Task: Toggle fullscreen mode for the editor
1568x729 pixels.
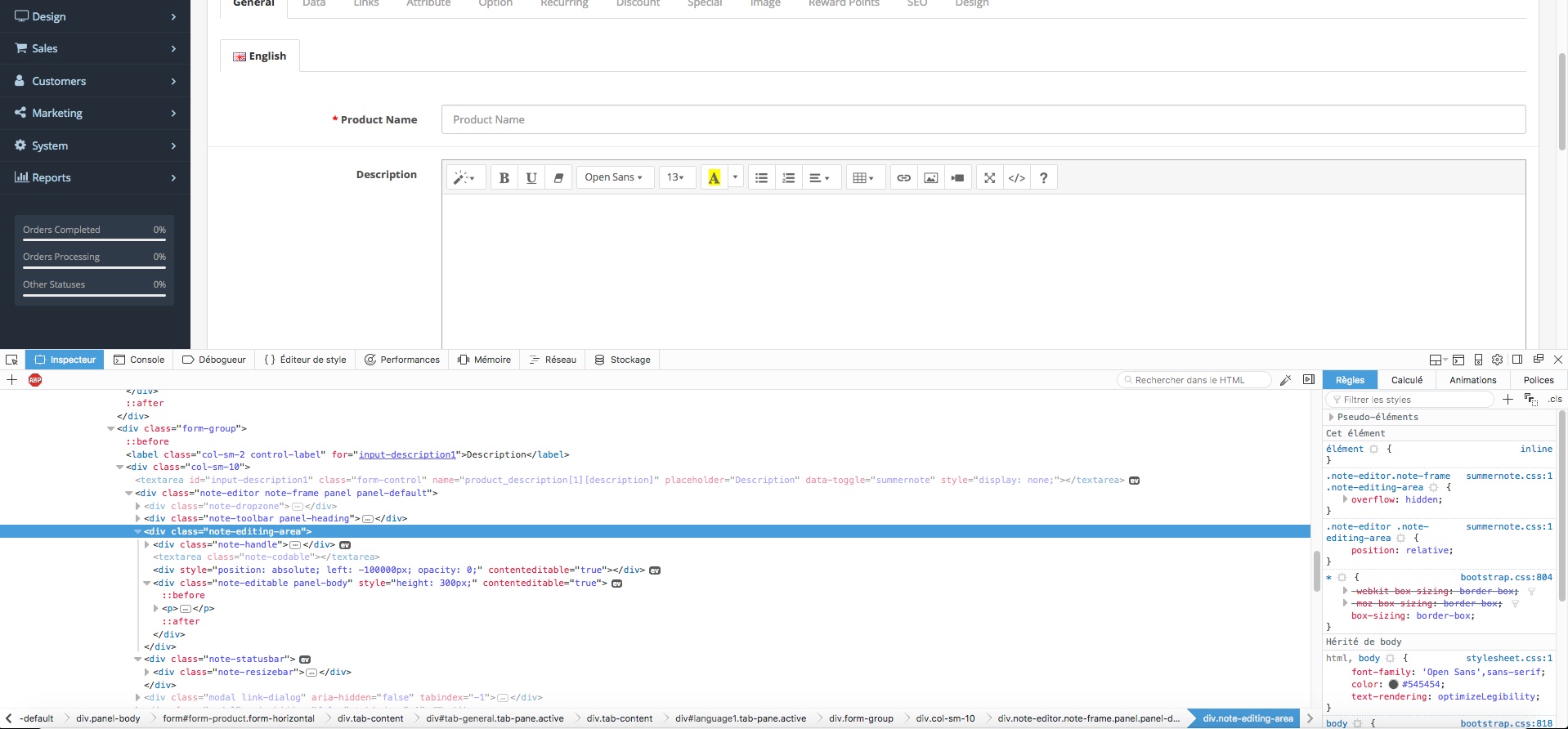Action: (989, 177)
